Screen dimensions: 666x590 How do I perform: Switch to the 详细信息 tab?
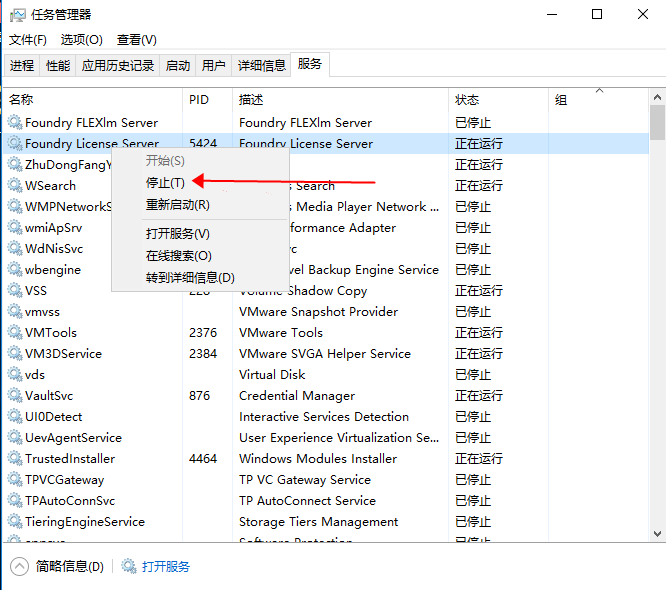(x=261, y=65)
